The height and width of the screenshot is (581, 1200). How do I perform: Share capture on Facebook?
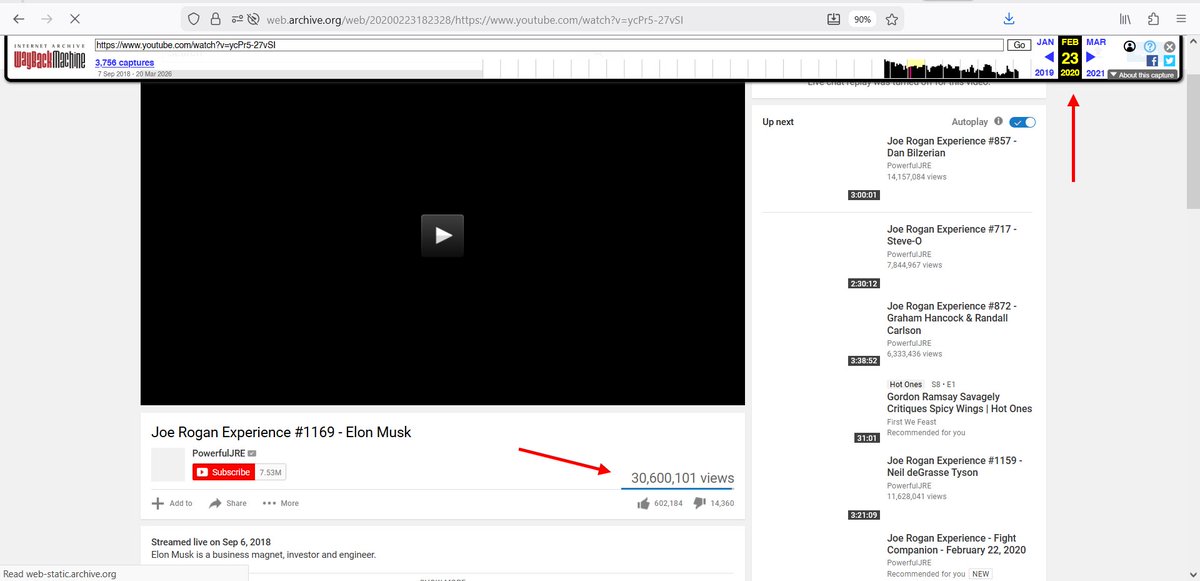click(1153, 61)
